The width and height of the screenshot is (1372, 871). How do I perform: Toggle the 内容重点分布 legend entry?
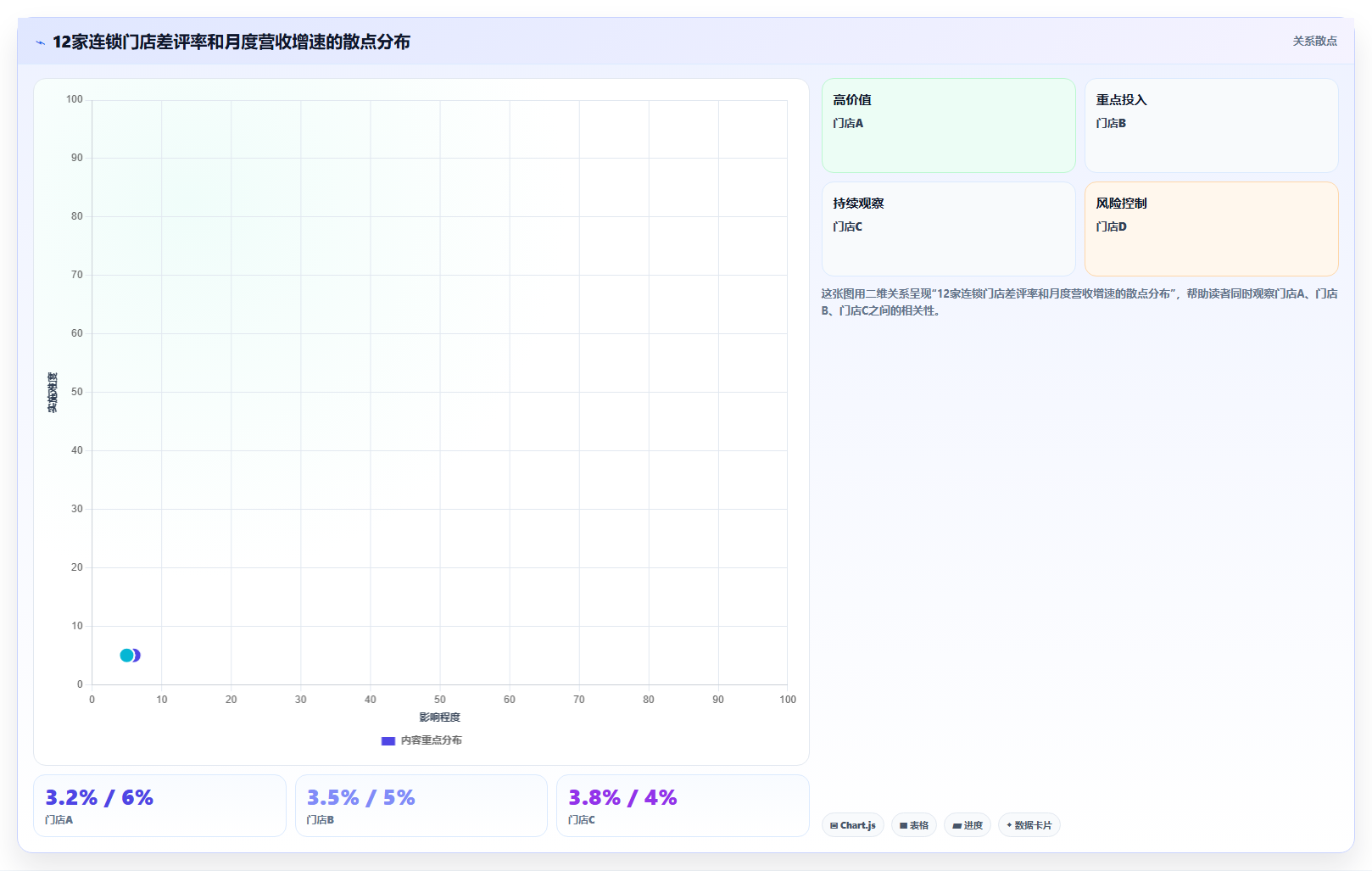click(421, 740)
